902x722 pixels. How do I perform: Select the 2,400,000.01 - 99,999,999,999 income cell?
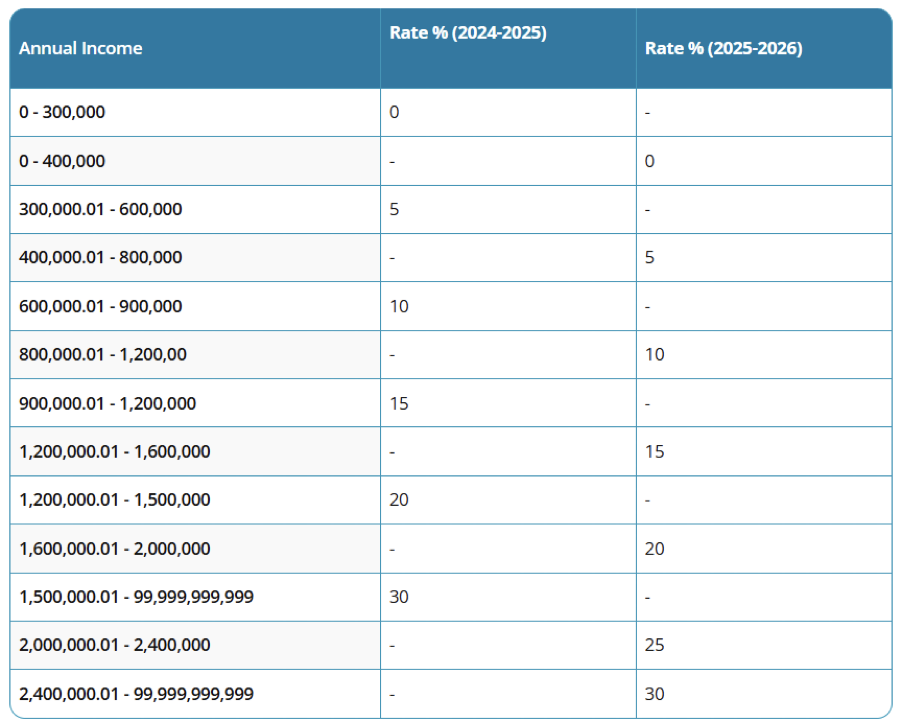(x=136, y=693)
